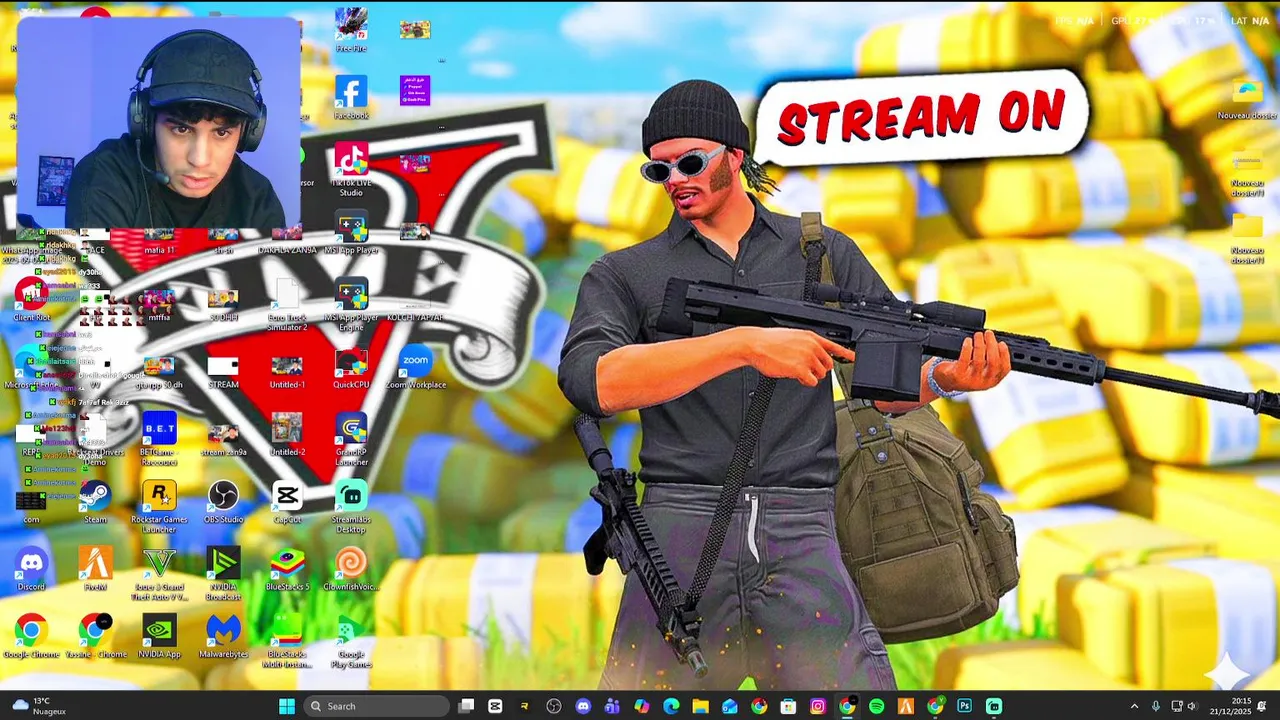Open Microsoft Teams from the taskbar
The image size is (1280, 720).
612,706
